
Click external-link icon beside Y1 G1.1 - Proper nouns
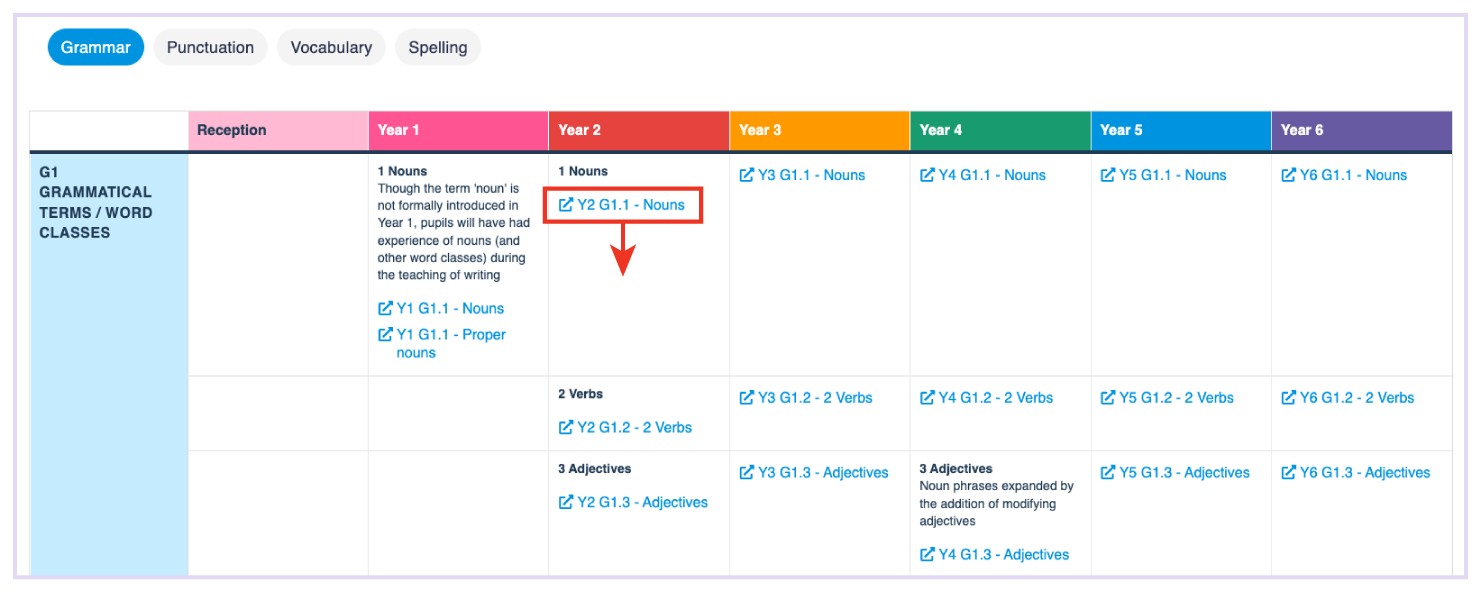(x=385, y=335)
